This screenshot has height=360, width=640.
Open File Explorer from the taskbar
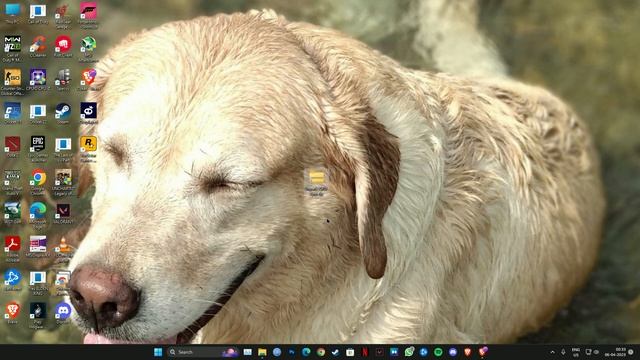pos(262,352)
